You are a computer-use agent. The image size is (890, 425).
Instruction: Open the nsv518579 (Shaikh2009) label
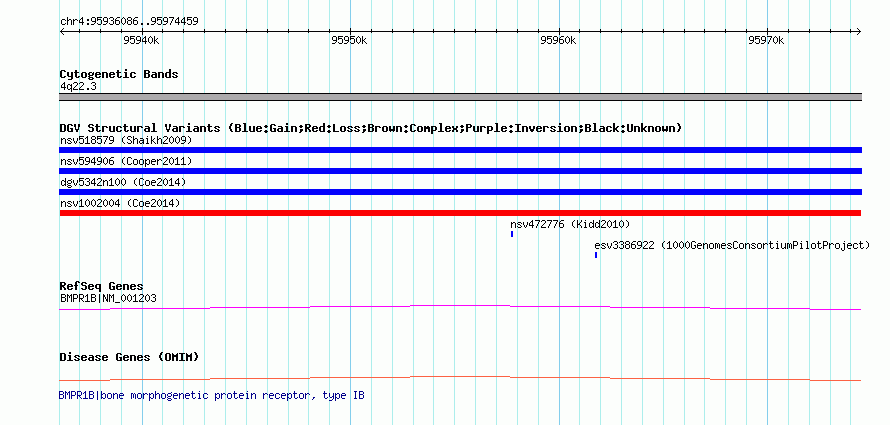click(x=126, y=140)
